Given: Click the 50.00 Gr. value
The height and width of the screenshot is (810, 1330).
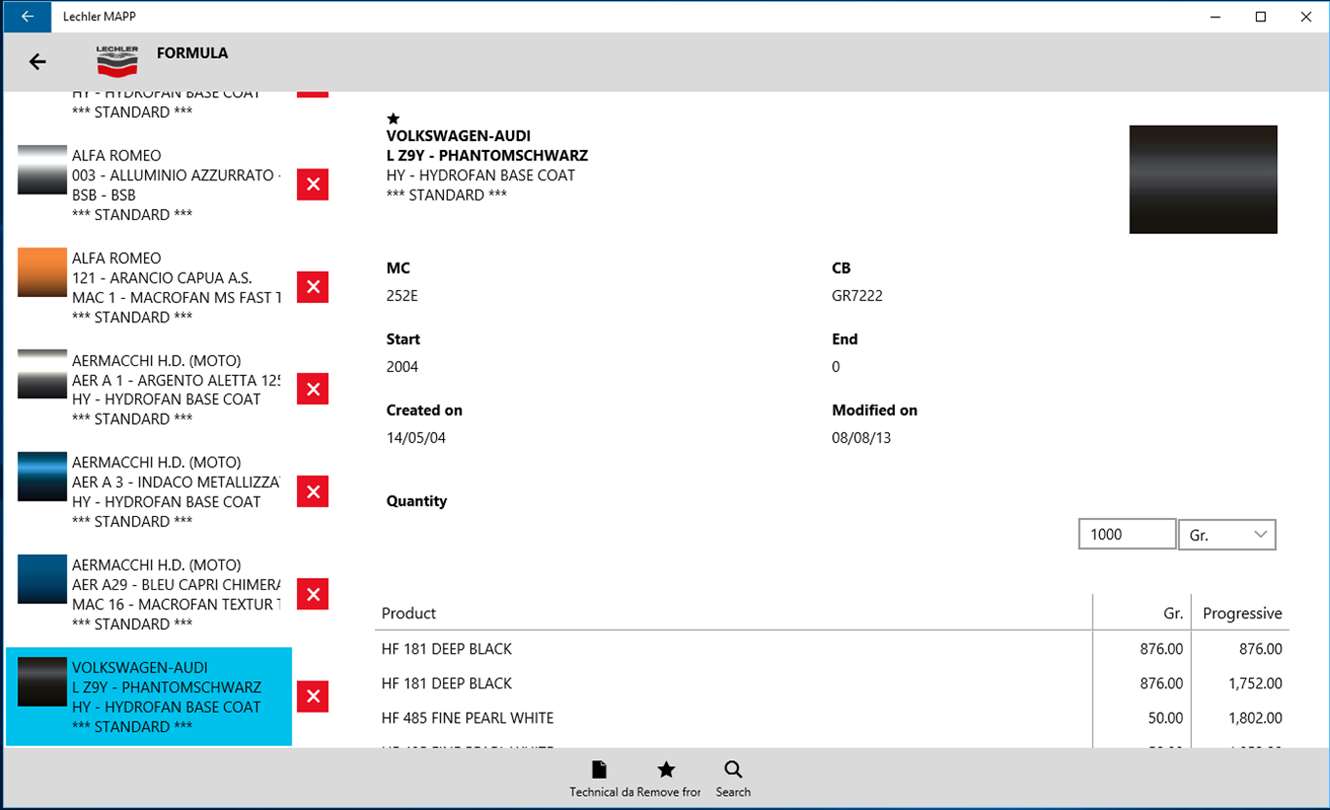Looking at the screenshot, I should pyautogui.click(x=1164, y=718).
